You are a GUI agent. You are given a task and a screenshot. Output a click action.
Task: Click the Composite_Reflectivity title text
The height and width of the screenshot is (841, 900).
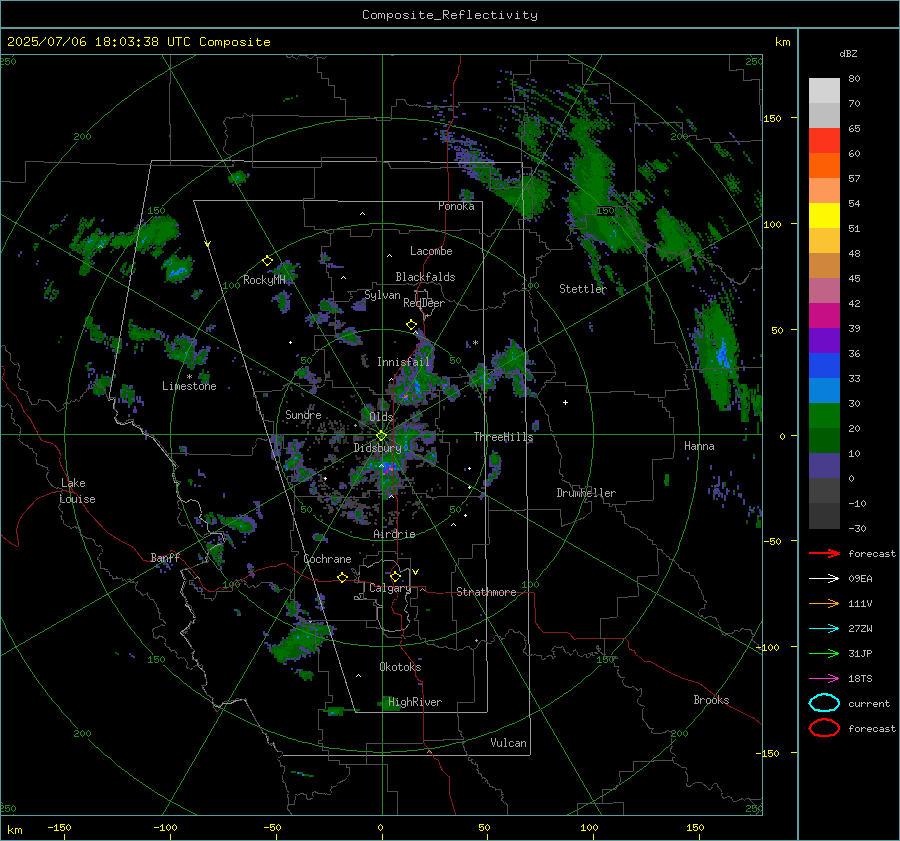(449, 15)
